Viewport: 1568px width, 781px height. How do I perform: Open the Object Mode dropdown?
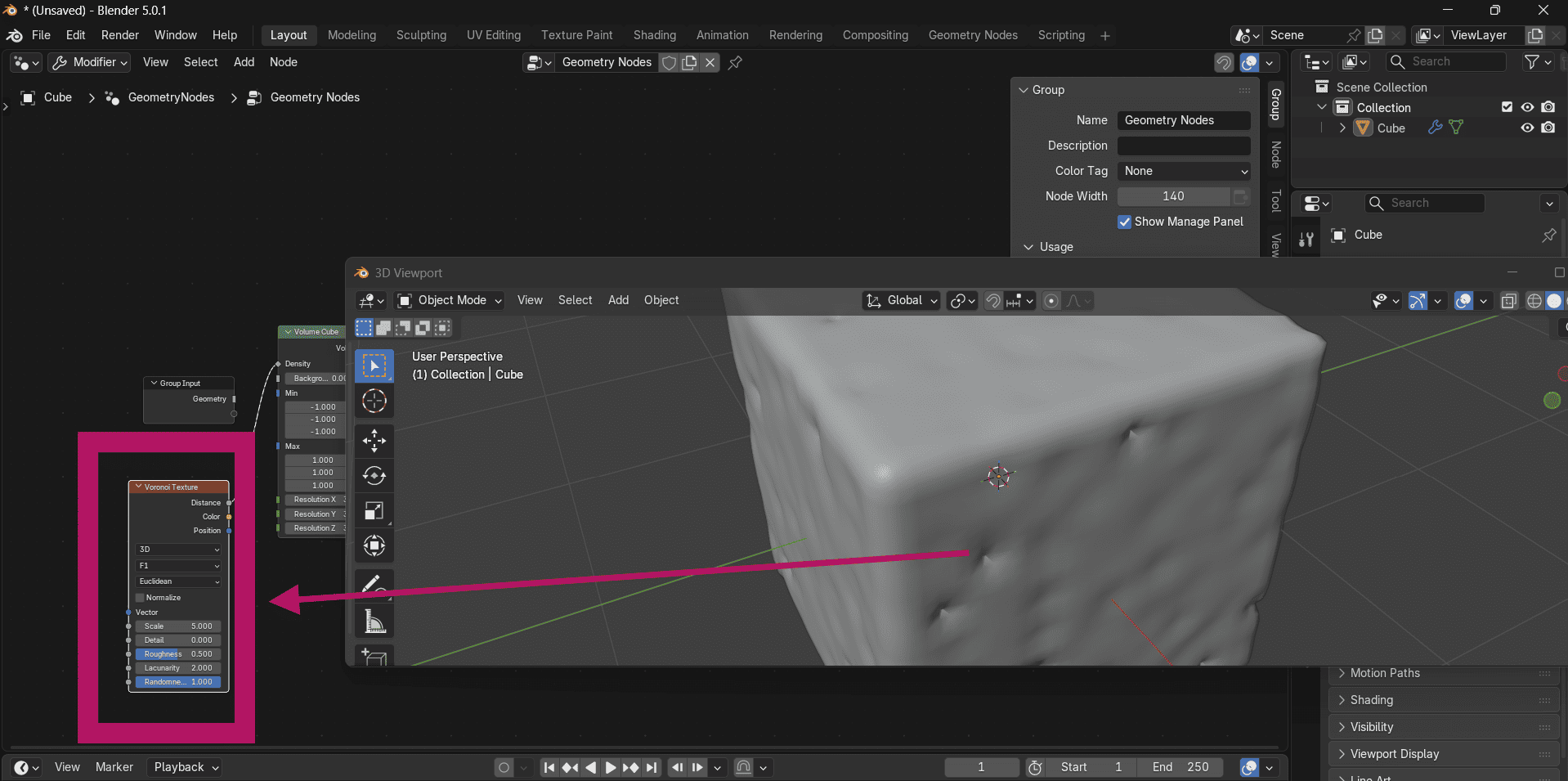click(450, 300)
